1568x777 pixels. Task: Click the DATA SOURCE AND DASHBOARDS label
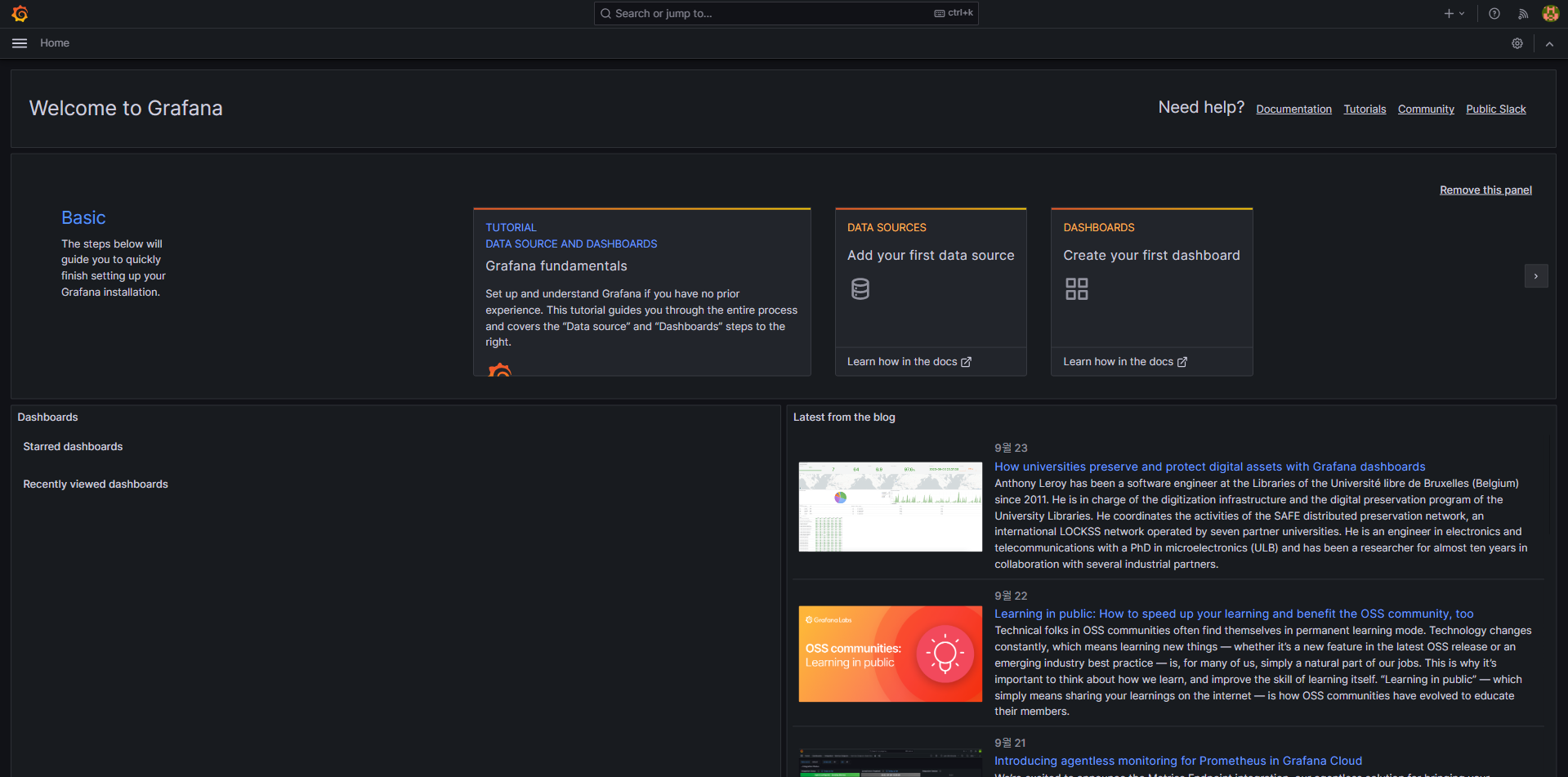pyautogui.click(x=571, y=244)
